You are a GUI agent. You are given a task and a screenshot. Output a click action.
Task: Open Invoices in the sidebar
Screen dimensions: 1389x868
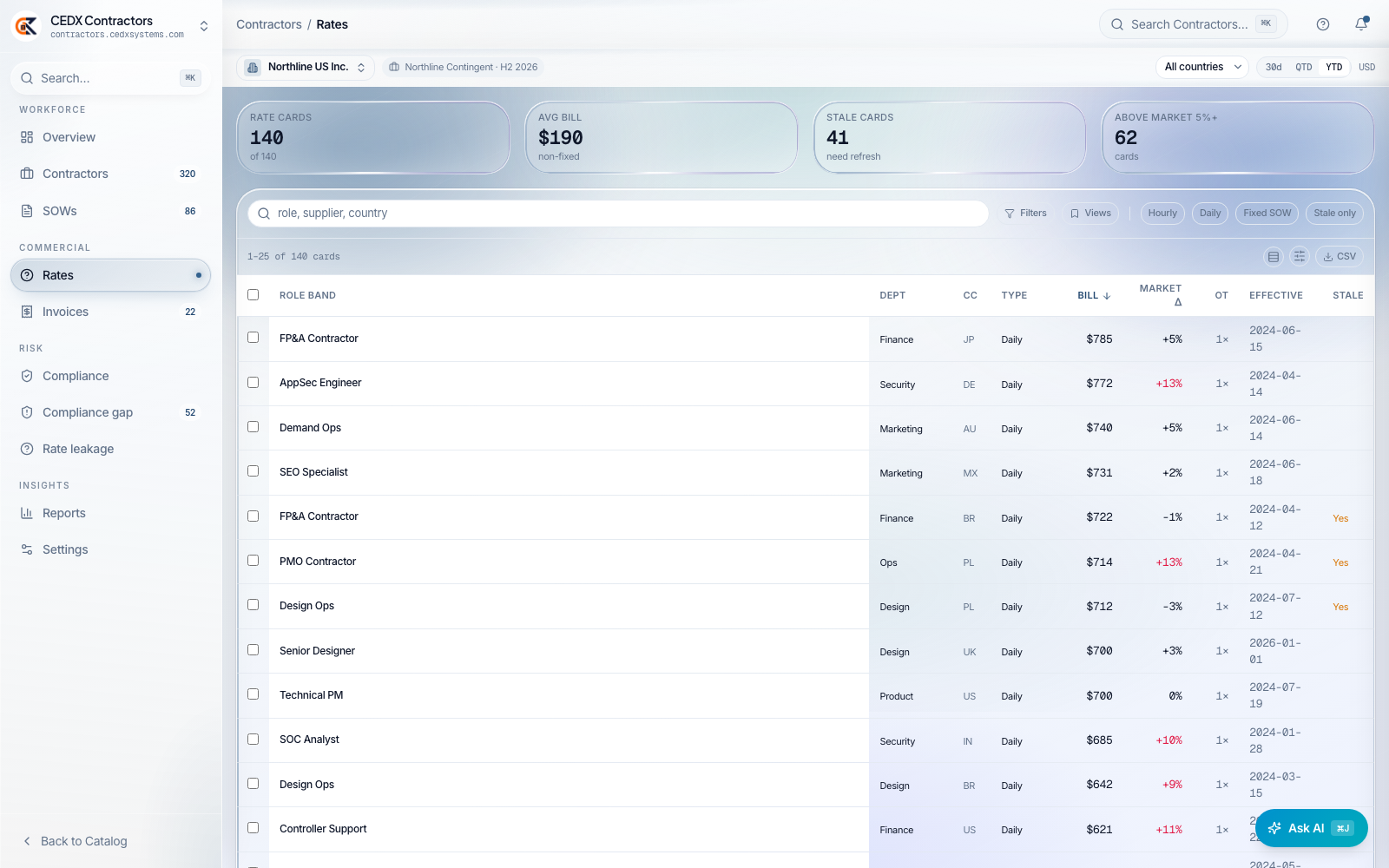coord(110,312)
